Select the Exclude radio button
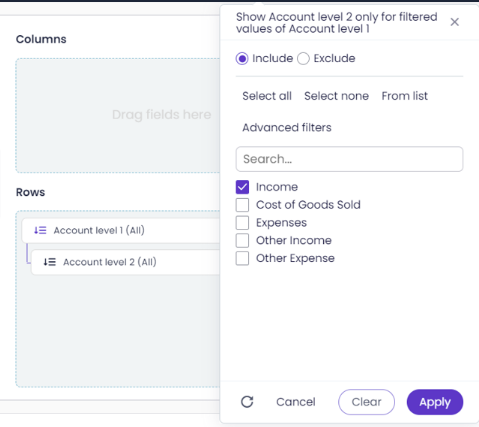 coord(303,59)
